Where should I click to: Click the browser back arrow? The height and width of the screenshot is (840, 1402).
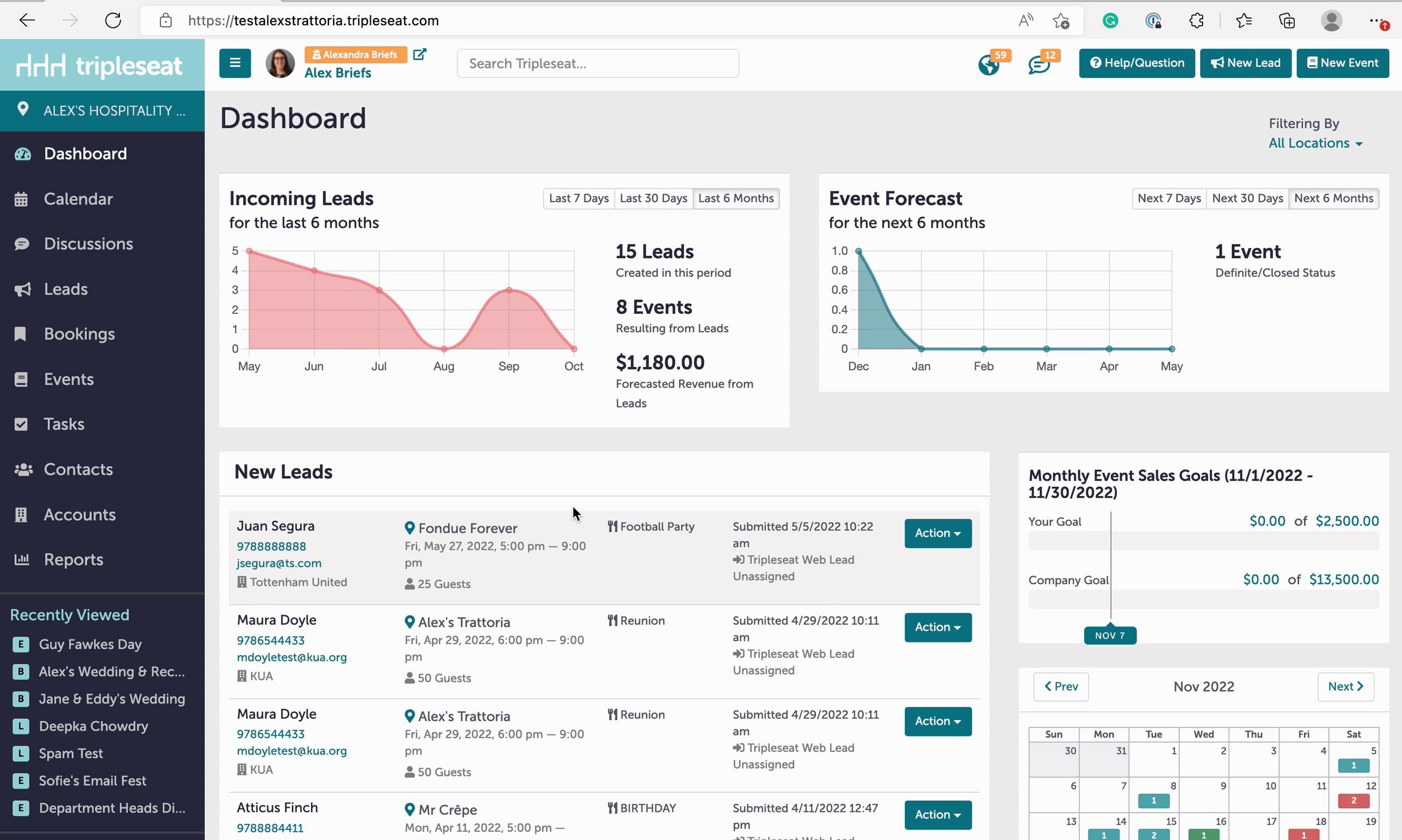point(27,21)
